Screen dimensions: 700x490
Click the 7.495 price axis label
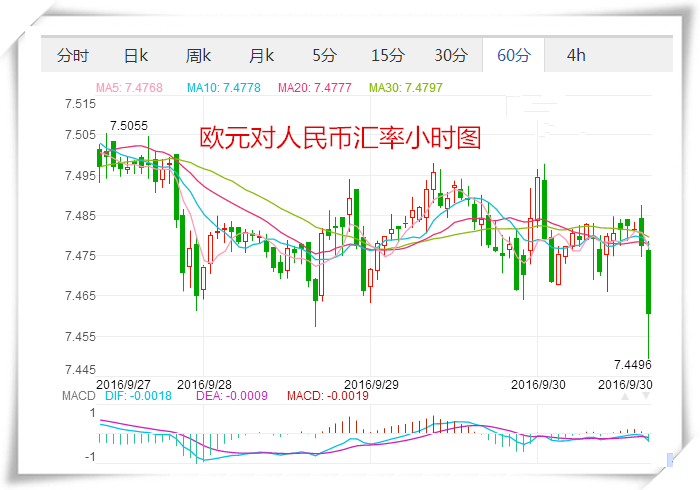point(80,175)
